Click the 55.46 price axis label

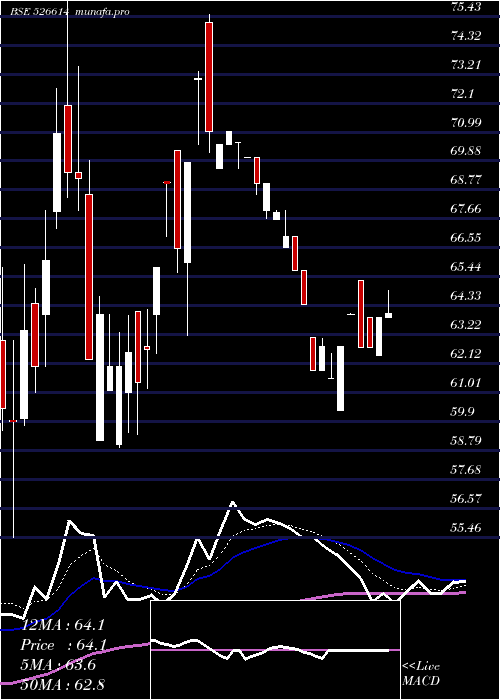click(466, 528)
